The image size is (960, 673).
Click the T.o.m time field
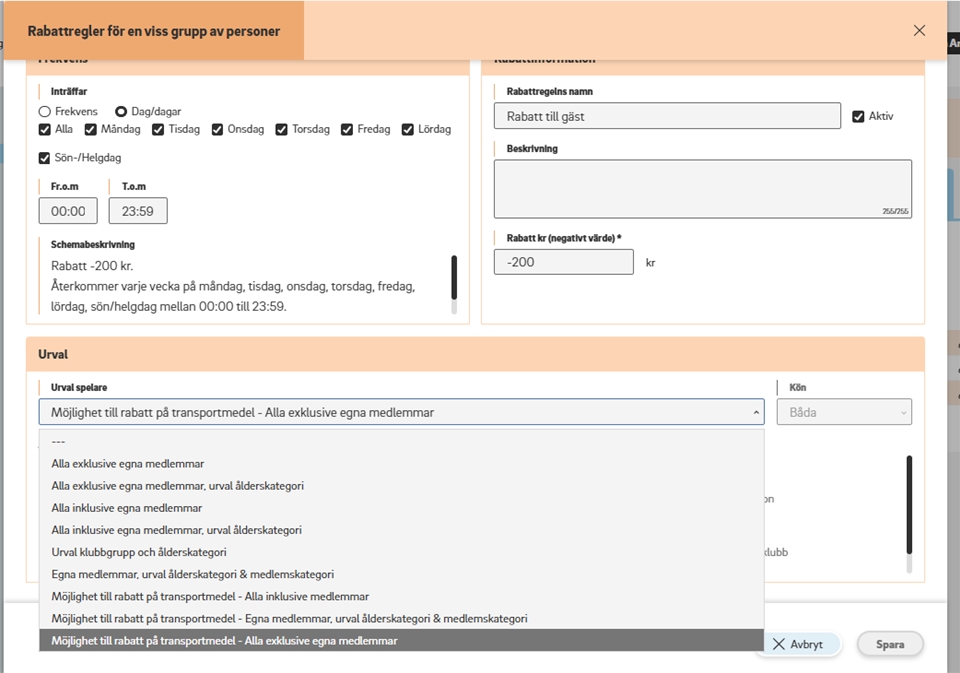coord(138,211)
